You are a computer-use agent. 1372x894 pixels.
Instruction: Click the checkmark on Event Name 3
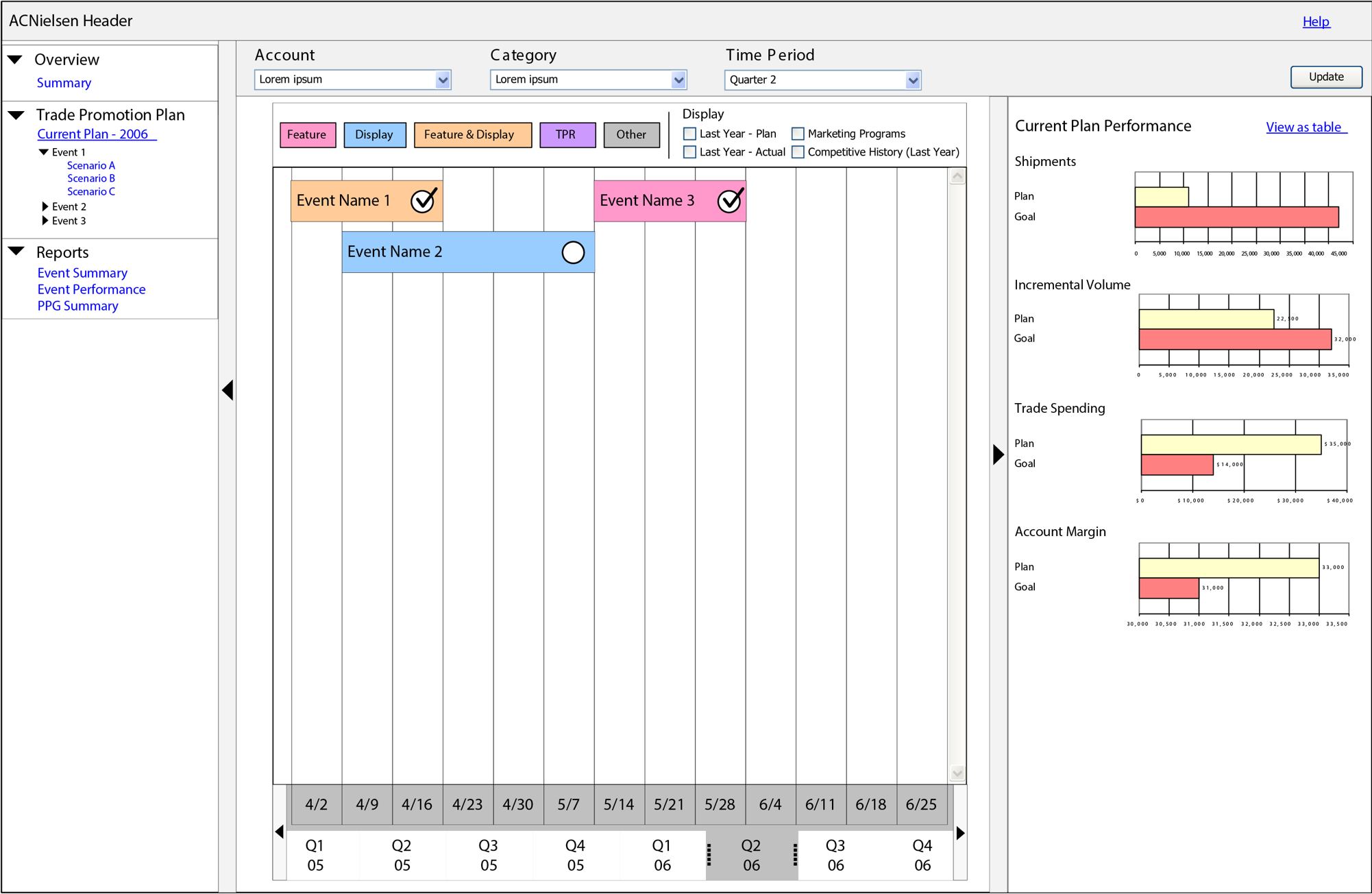tap(729, 200)
